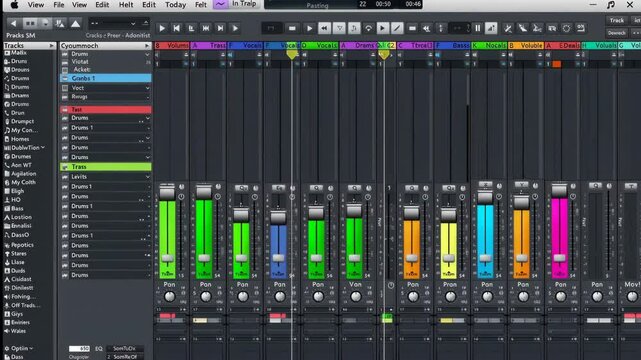
Task: Click the value field showing 650
Action: (x=79, y=349)
